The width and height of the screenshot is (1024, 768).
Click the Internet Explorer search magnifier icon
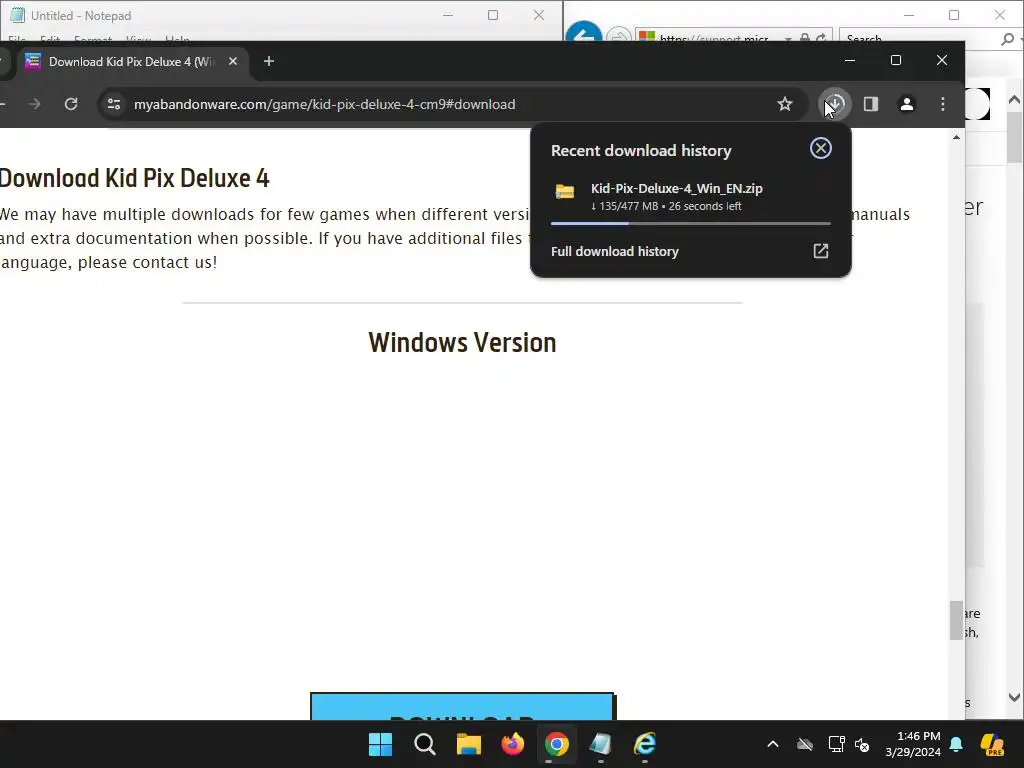[1008, 39]
